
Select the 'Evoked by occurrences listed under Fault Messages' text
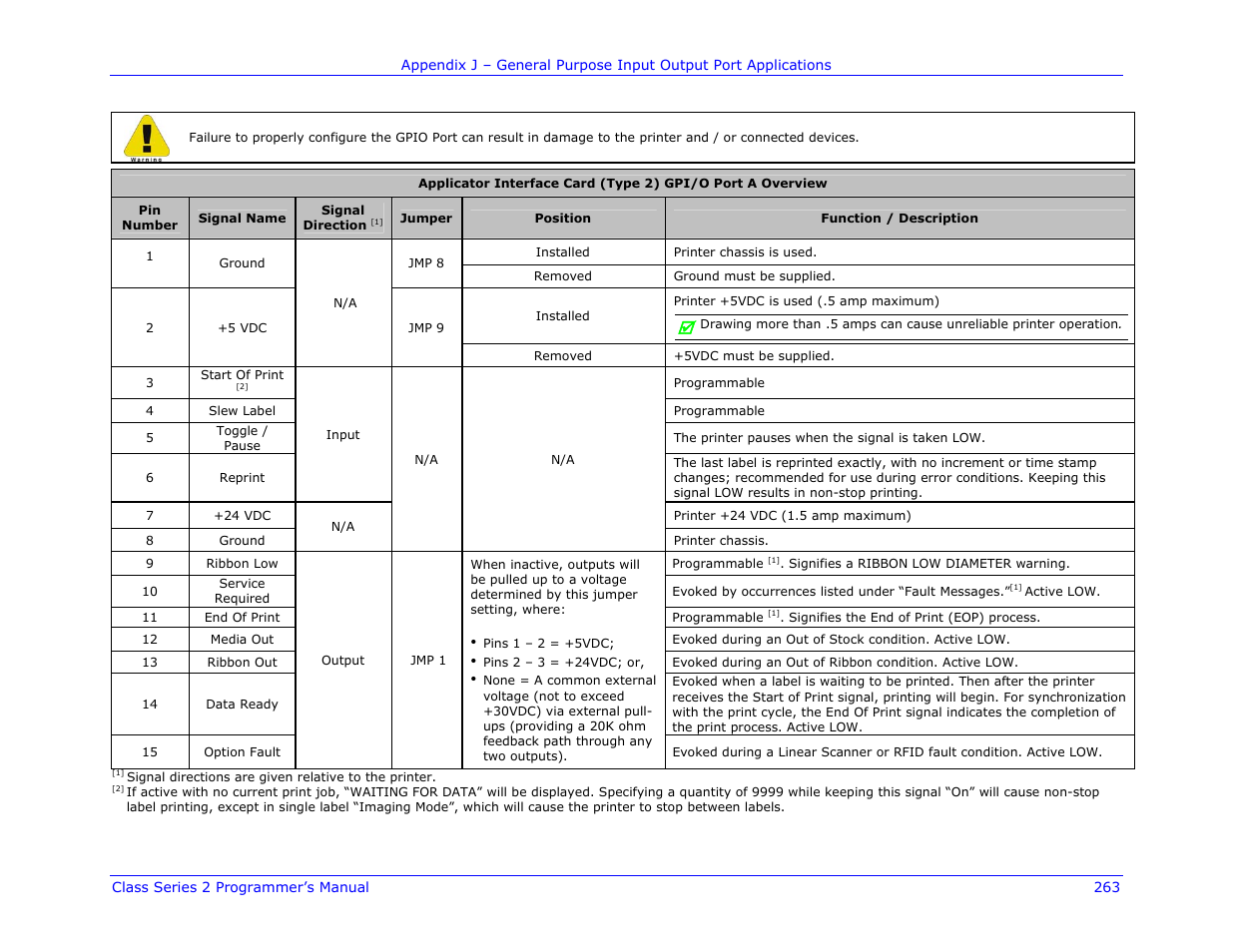[887, 591]
